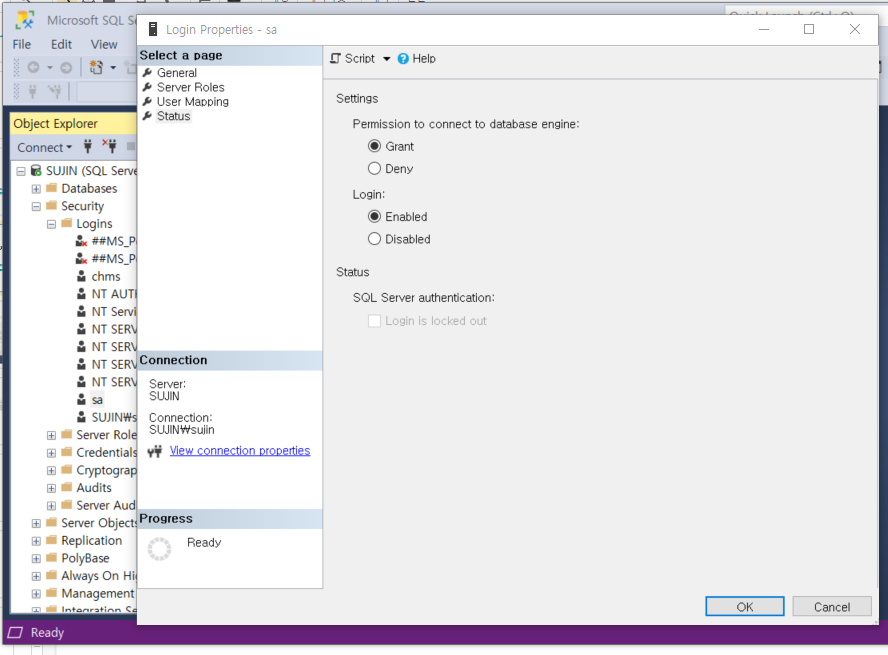Open the Script dropdown arrow

pyautogui.click(x=387, y=59)
